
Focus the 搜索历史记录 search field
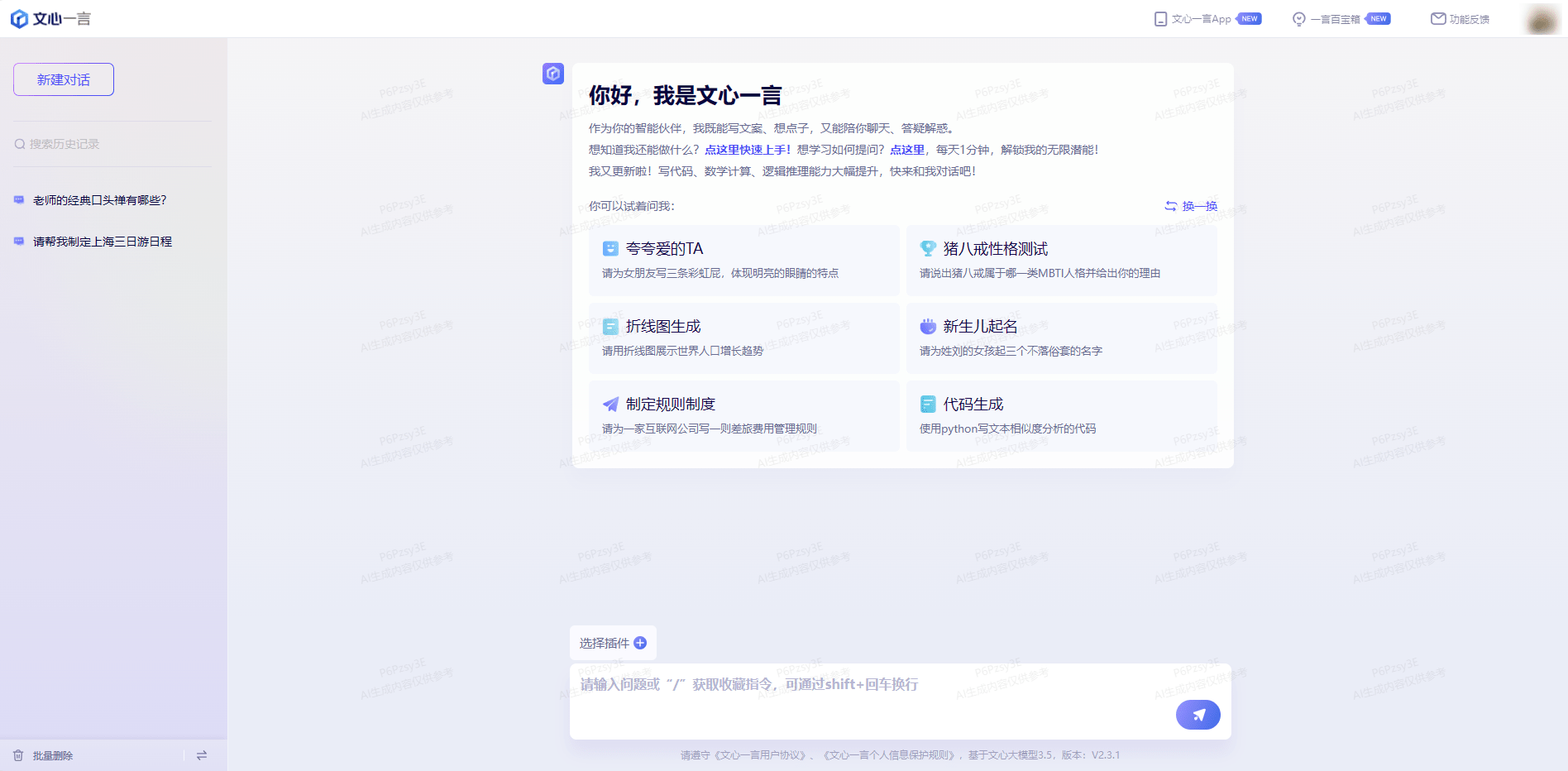(112, 144)
